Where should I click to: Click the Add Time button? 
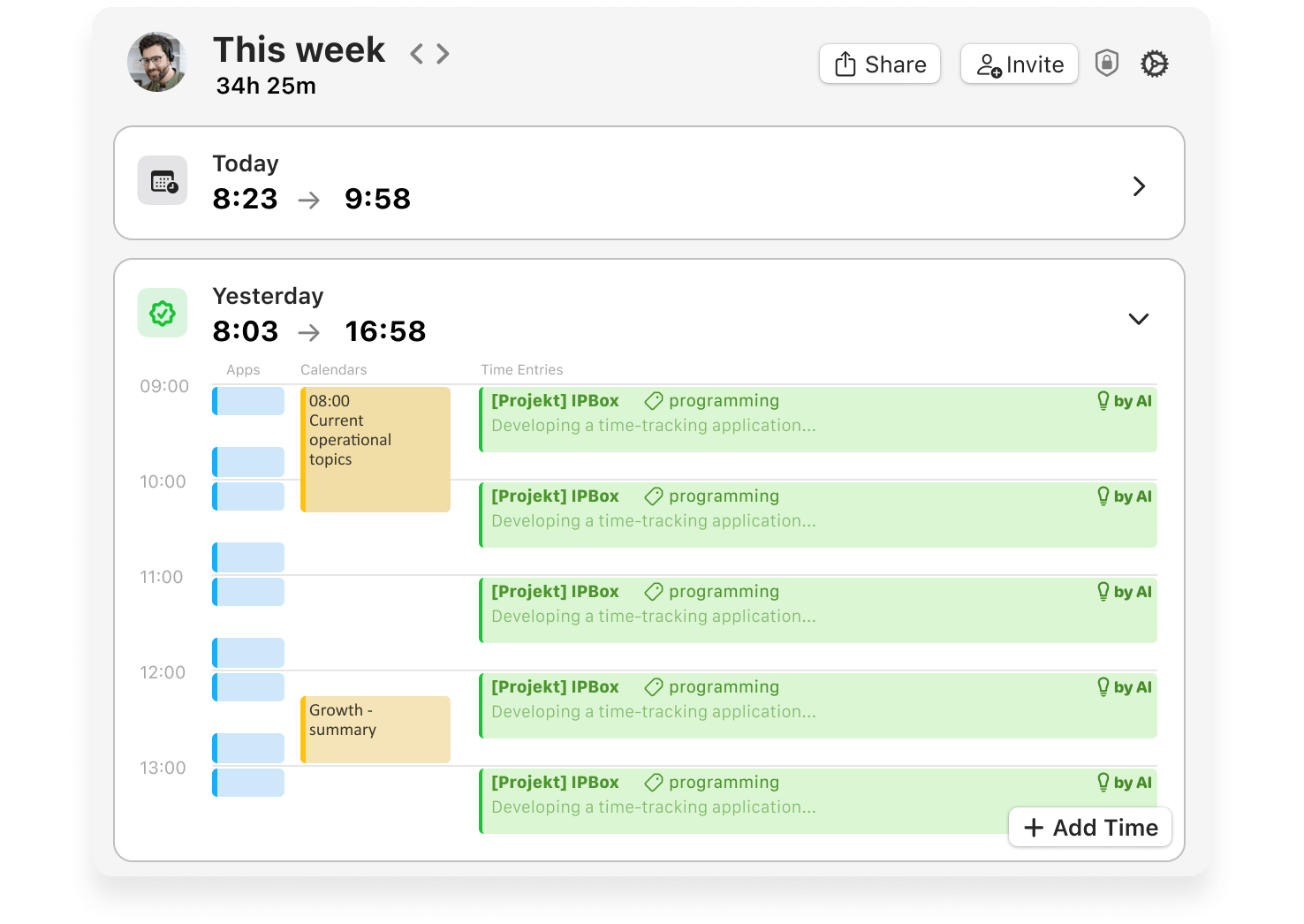pos(1090,828)
